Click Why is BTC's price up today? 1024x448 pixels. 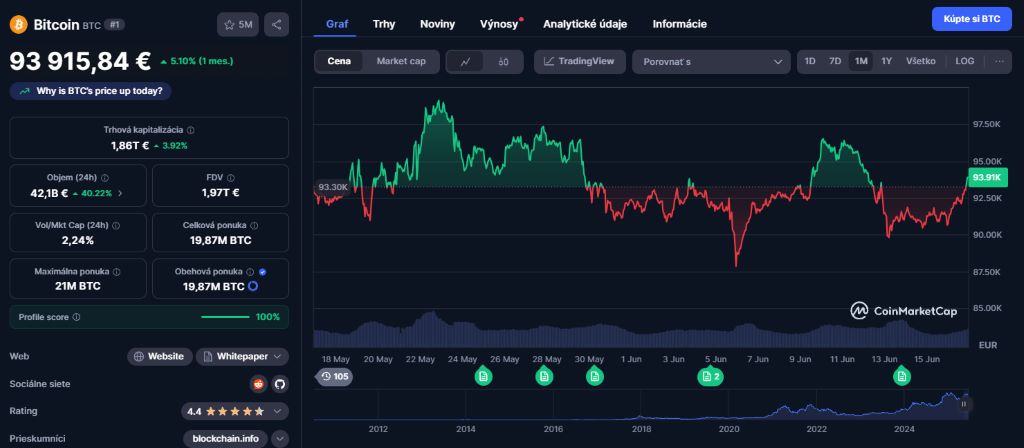click(x=91, y=91)
